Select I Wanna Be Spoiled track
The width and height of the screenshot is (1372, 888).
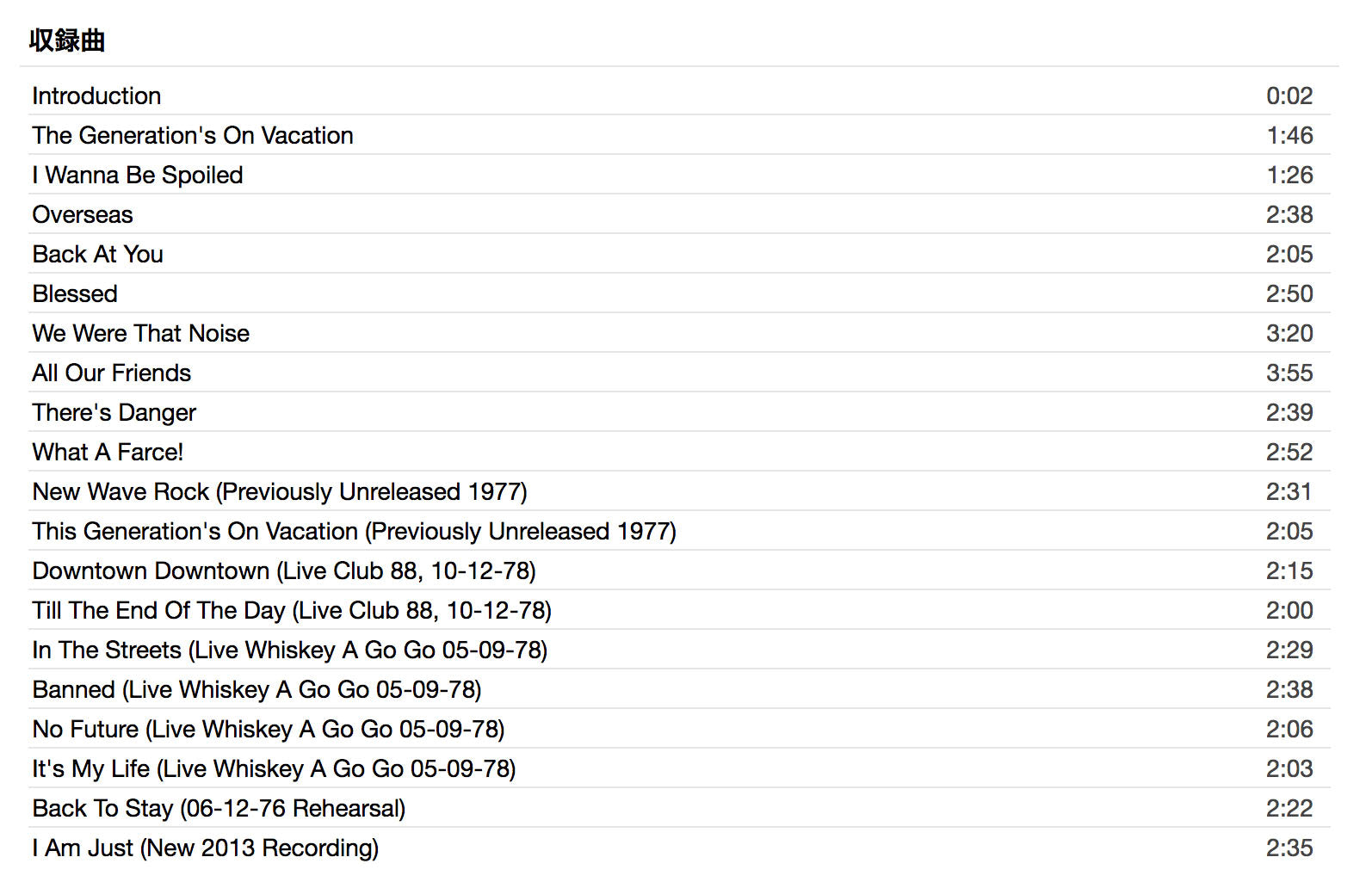pyautogui.click(x=138, y=175)
